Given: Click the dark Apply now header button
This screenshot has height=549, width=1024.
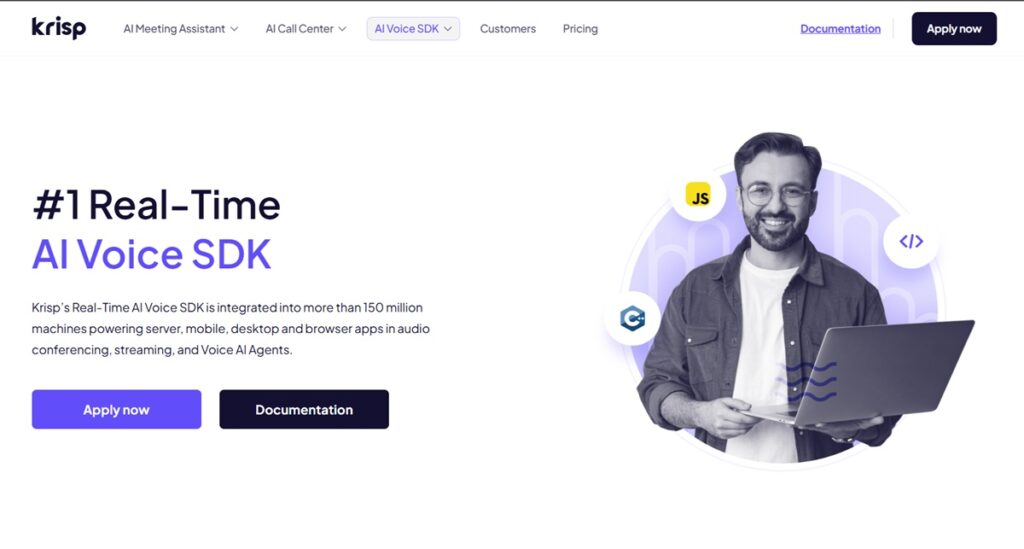Looking at the screenshot, I should click(954, 29).
